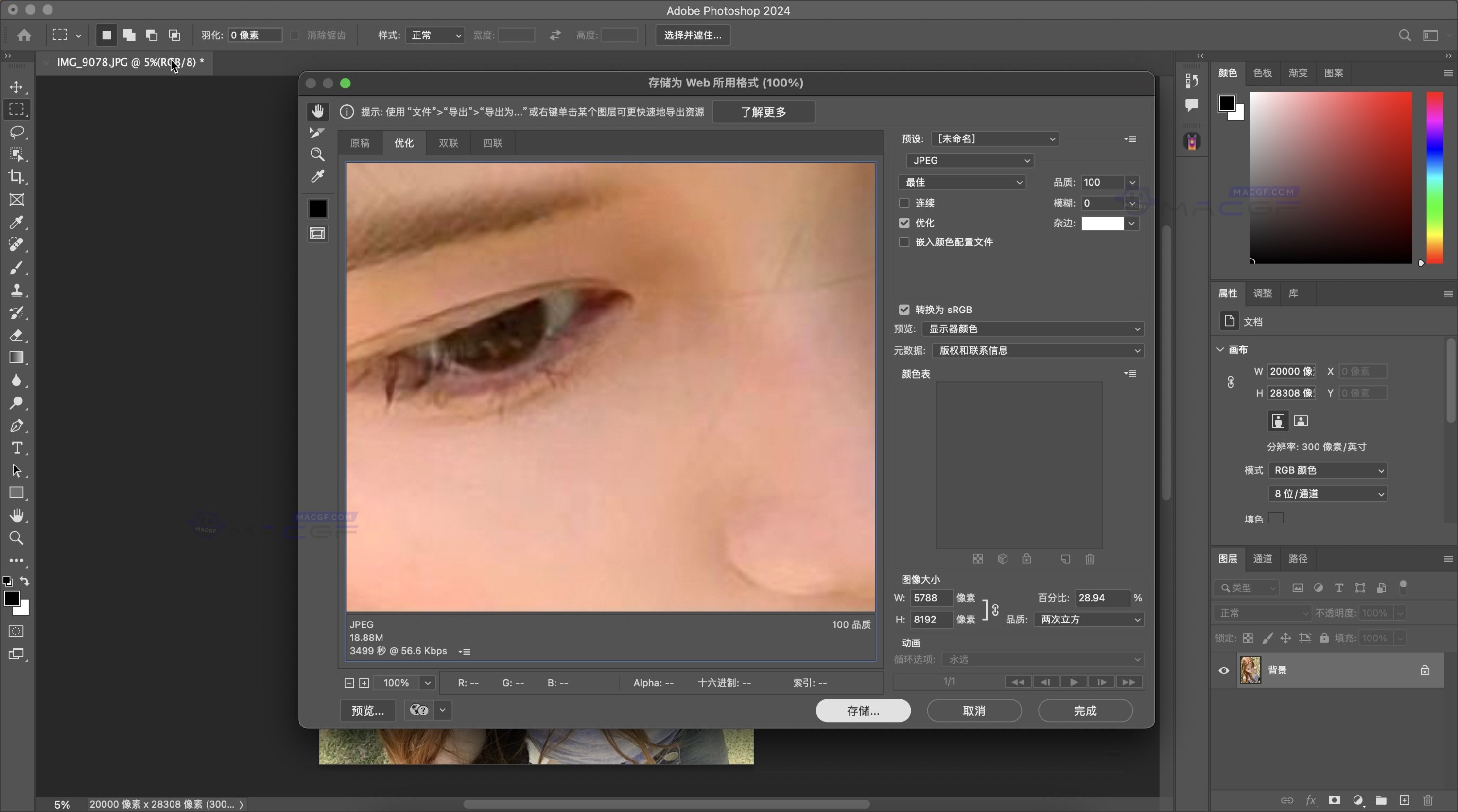Select the Hand tool in Save for Web dialog
Image resolution: width=1458 pixels, height=812 pixels.
tap(317, 111)
